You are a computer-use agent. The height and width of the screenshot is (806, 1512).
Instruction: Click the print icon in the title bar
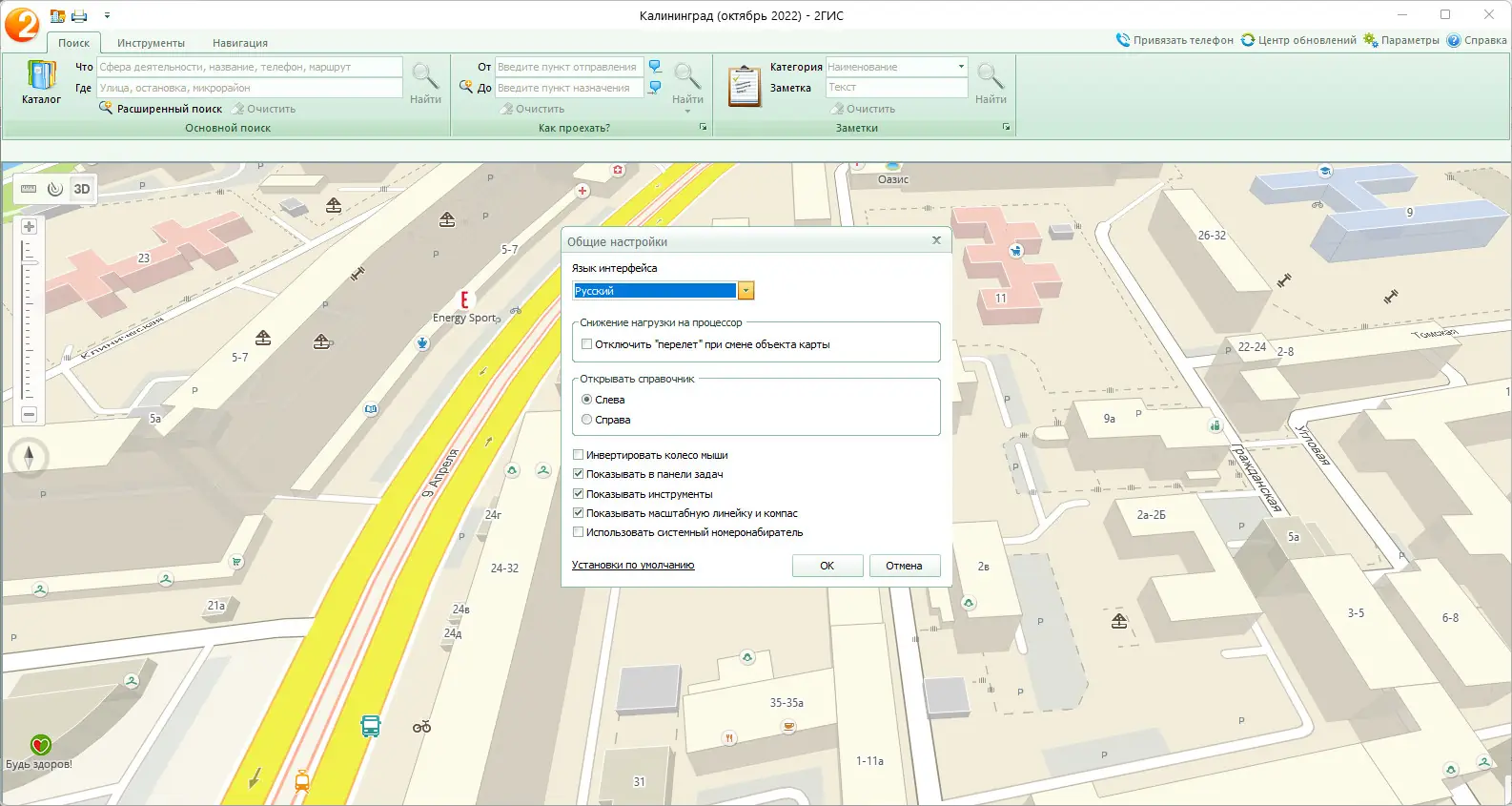[x=80, y=16]
